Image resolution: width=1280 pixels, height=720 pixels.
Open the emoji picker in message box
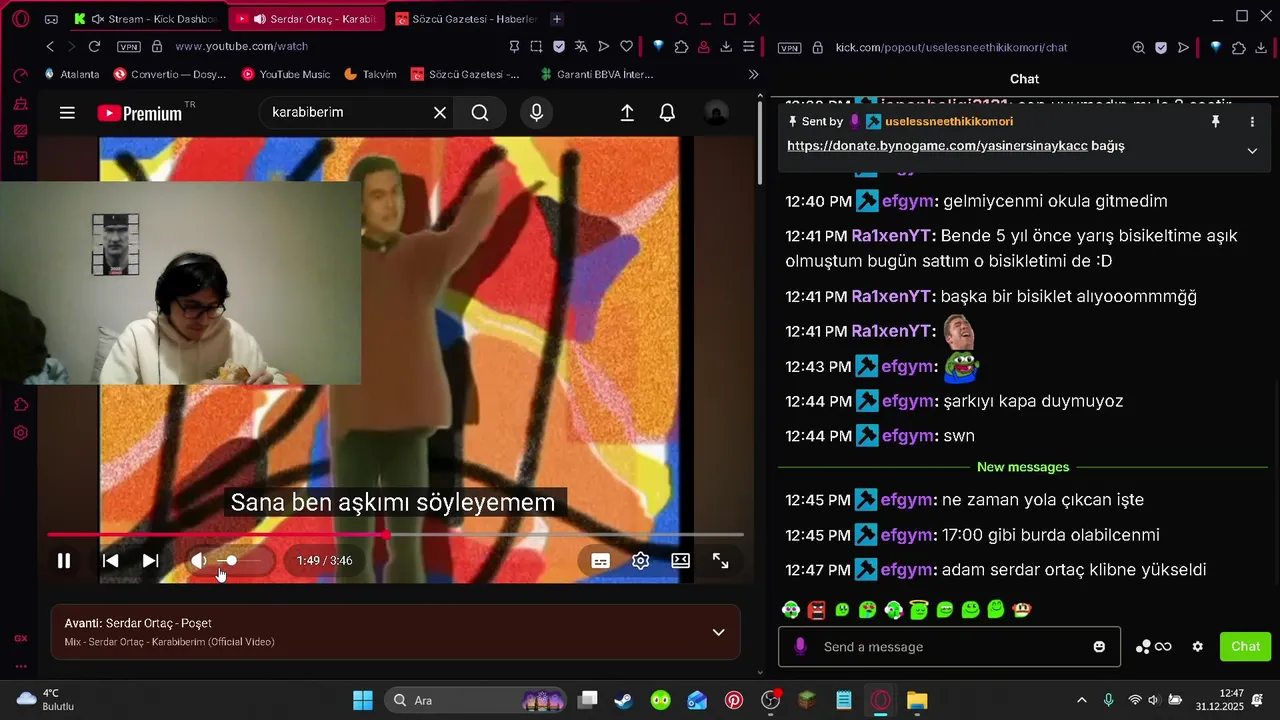coord(1099,647)
